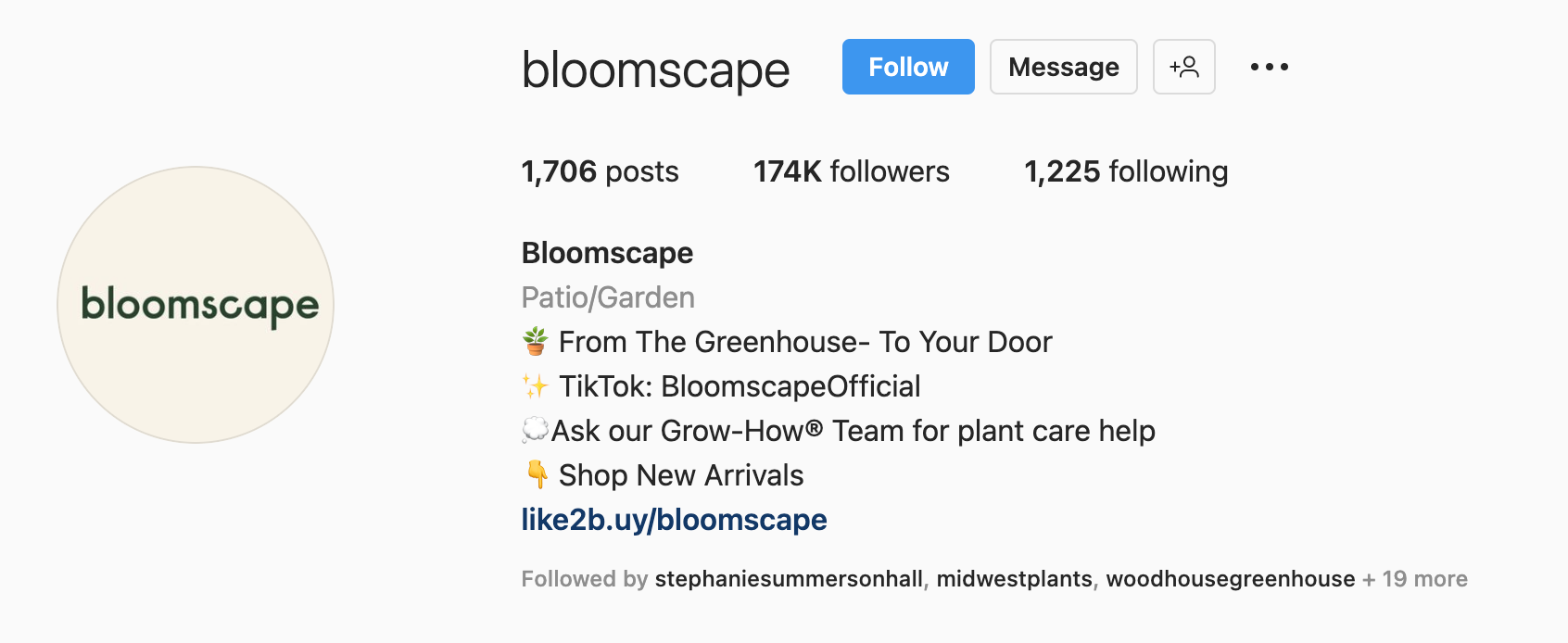The image size is (1568, 643).
Task: Visit the like2b.uy/bloomscape link
Action: pyautogui.click(x=674, y=520)
